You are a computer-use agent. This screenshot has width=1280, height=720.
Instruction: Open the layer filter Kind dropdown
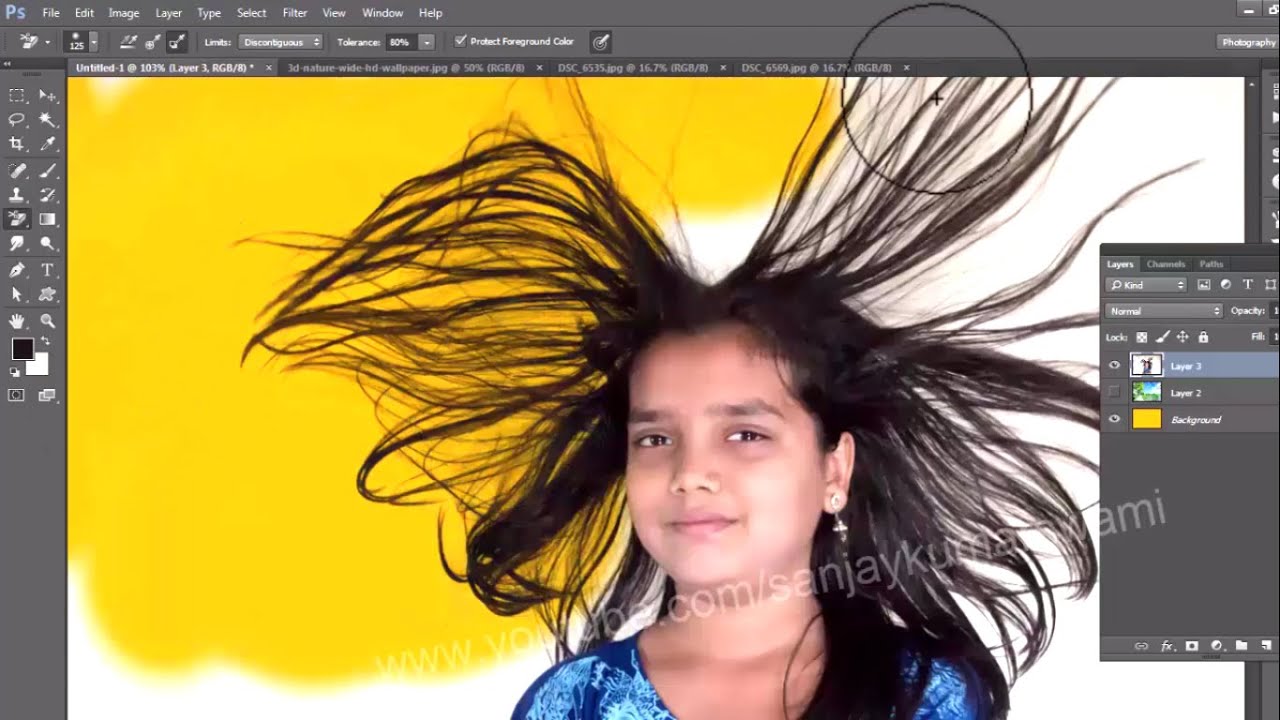[1147, 285]
